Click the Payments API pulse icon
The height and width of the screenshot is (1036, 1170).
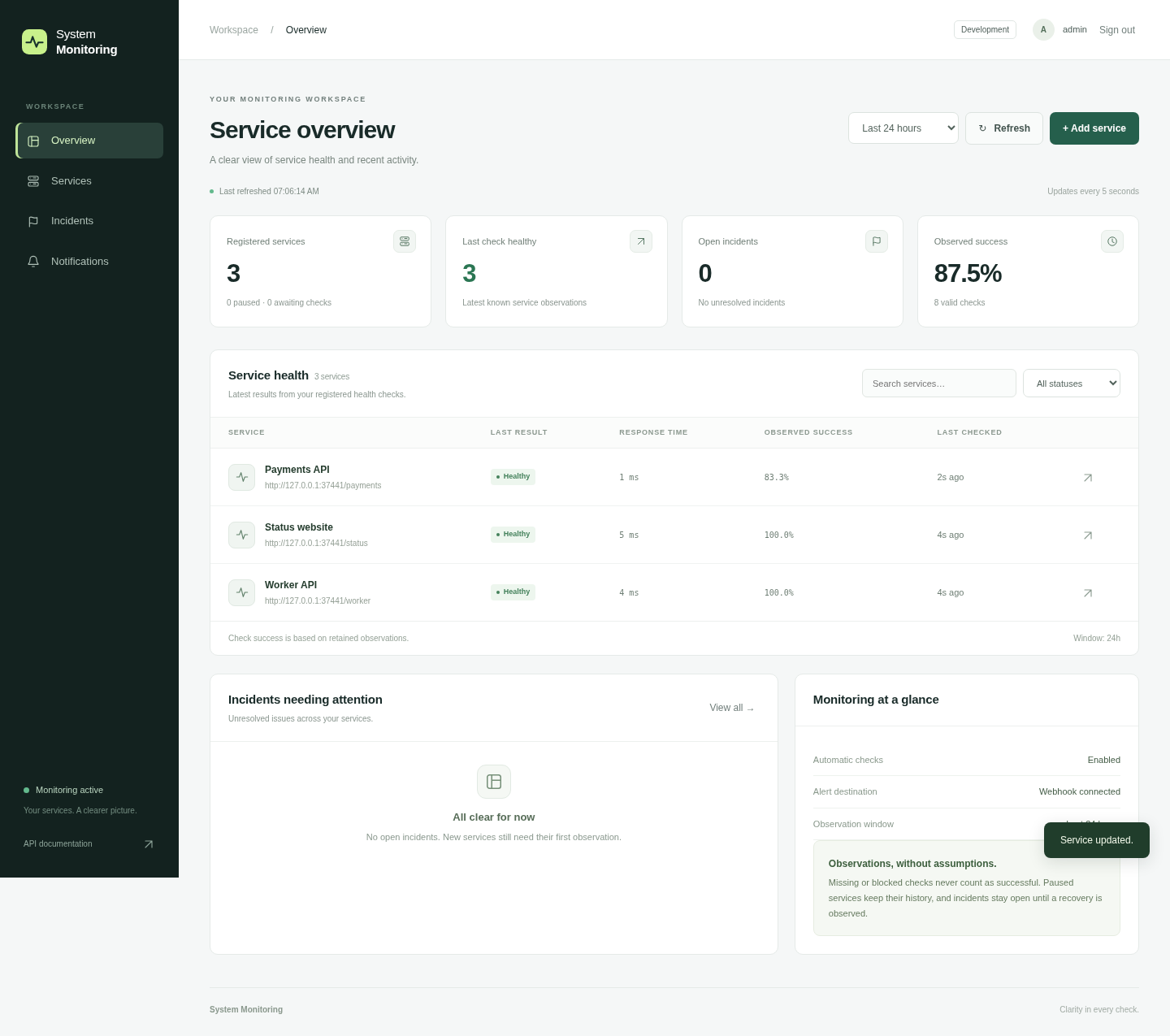pos(241,477)
